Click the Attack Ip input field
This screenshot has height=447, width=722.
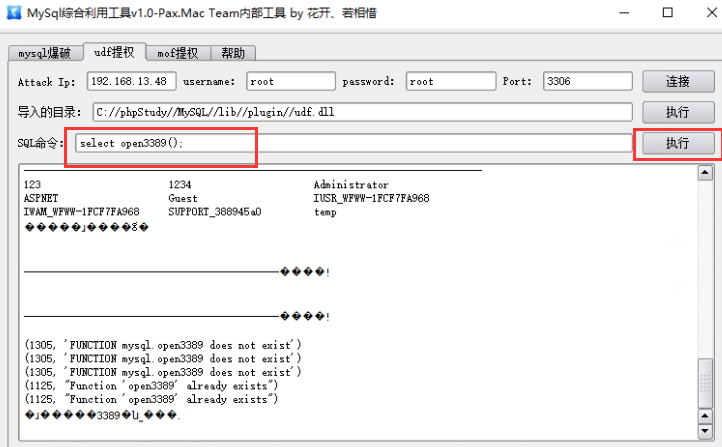pyautogui.click(x=132, y=81)
